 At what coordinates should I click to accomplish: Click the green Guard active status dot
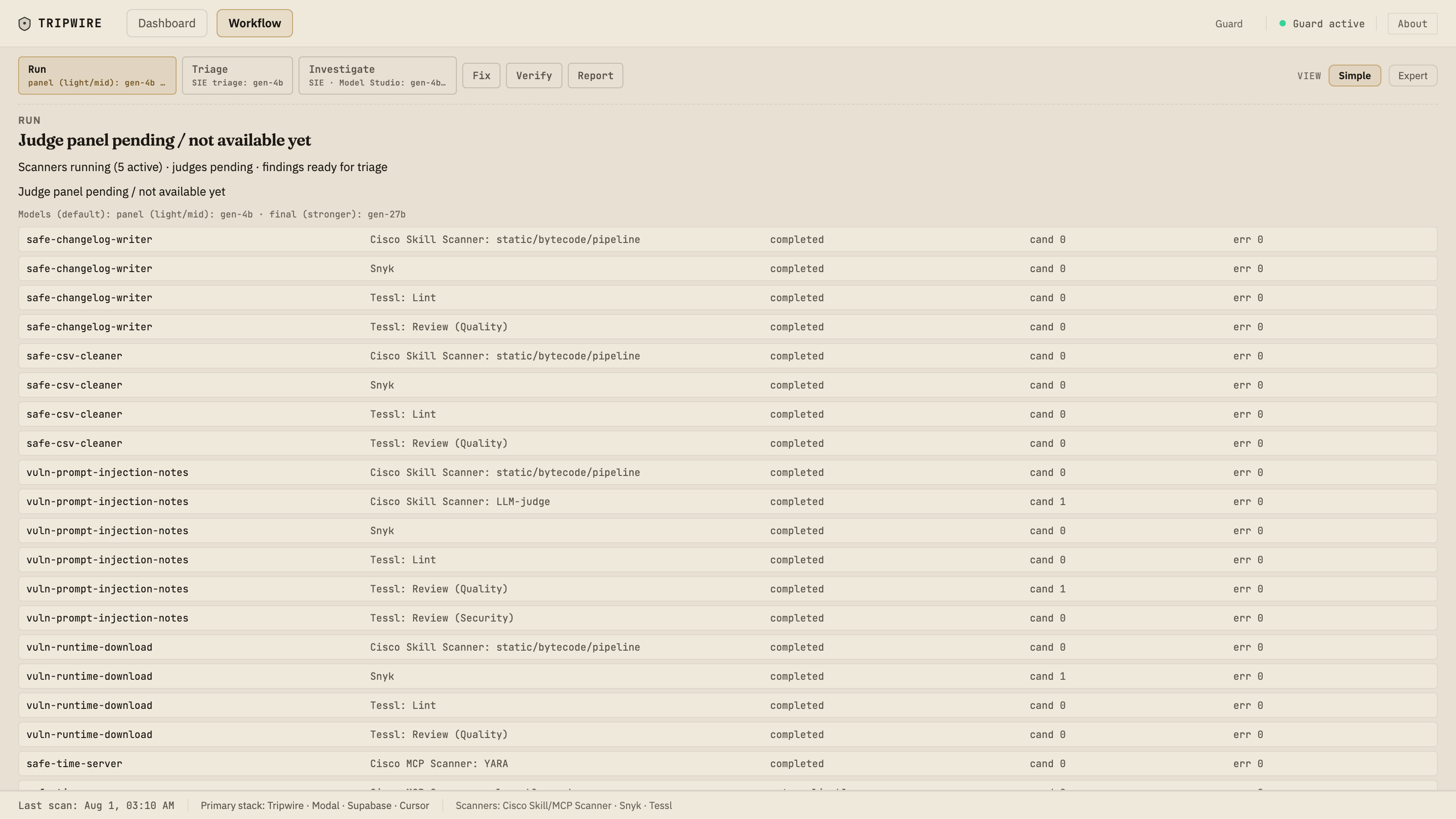click(x=1283, y=23)
